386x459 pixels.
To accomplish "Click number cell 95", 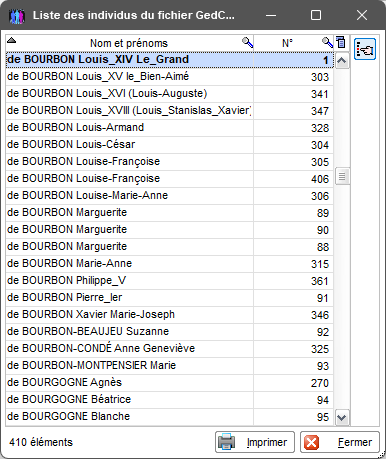I will pos(294,417).
